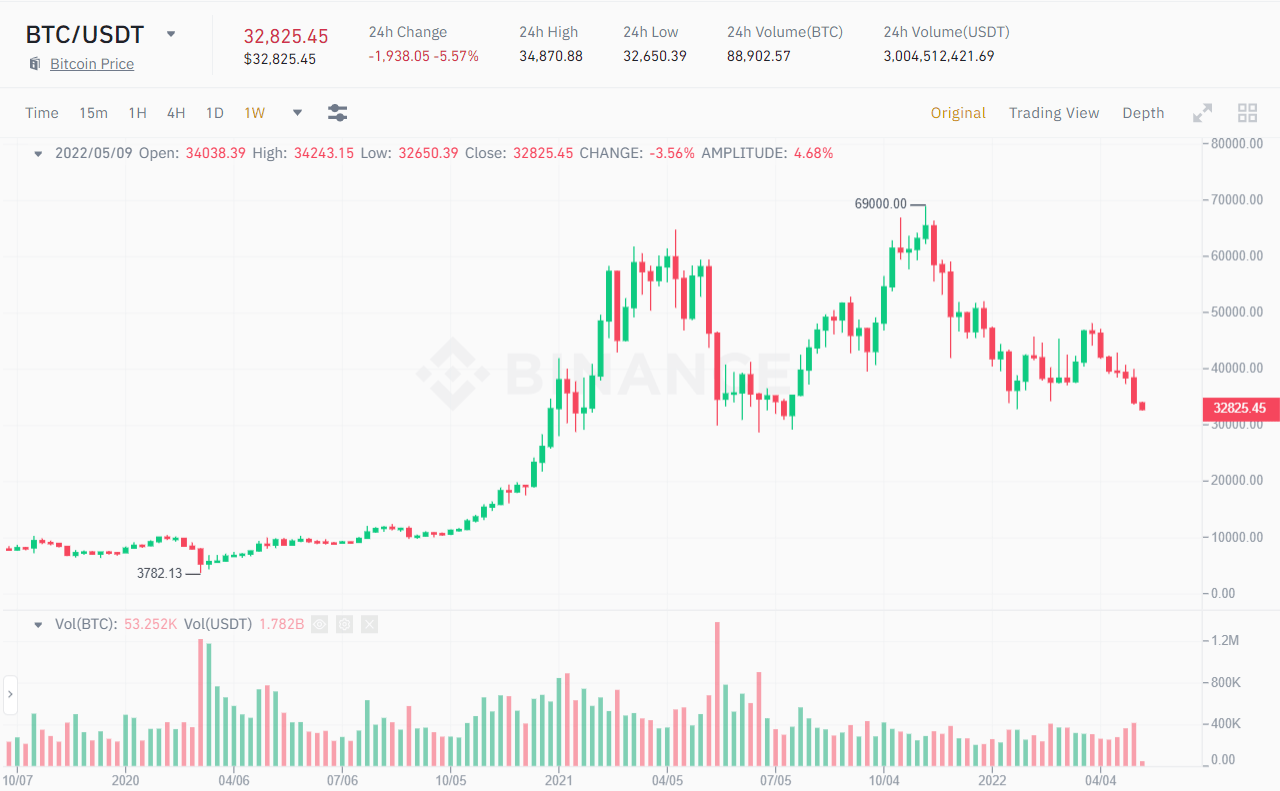The height and width of the screenshot is (791, 1280).
Task: Open the technical indicator settings icon
Action: [x=337, y=113]
